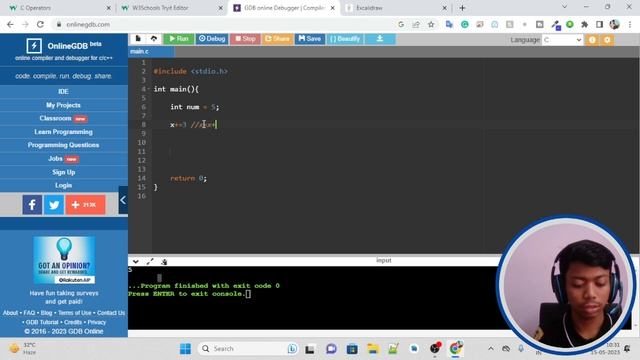The image size is (640, 360).
Task: Reload the page with the refresh icon
Action: [x=40, y=24]
